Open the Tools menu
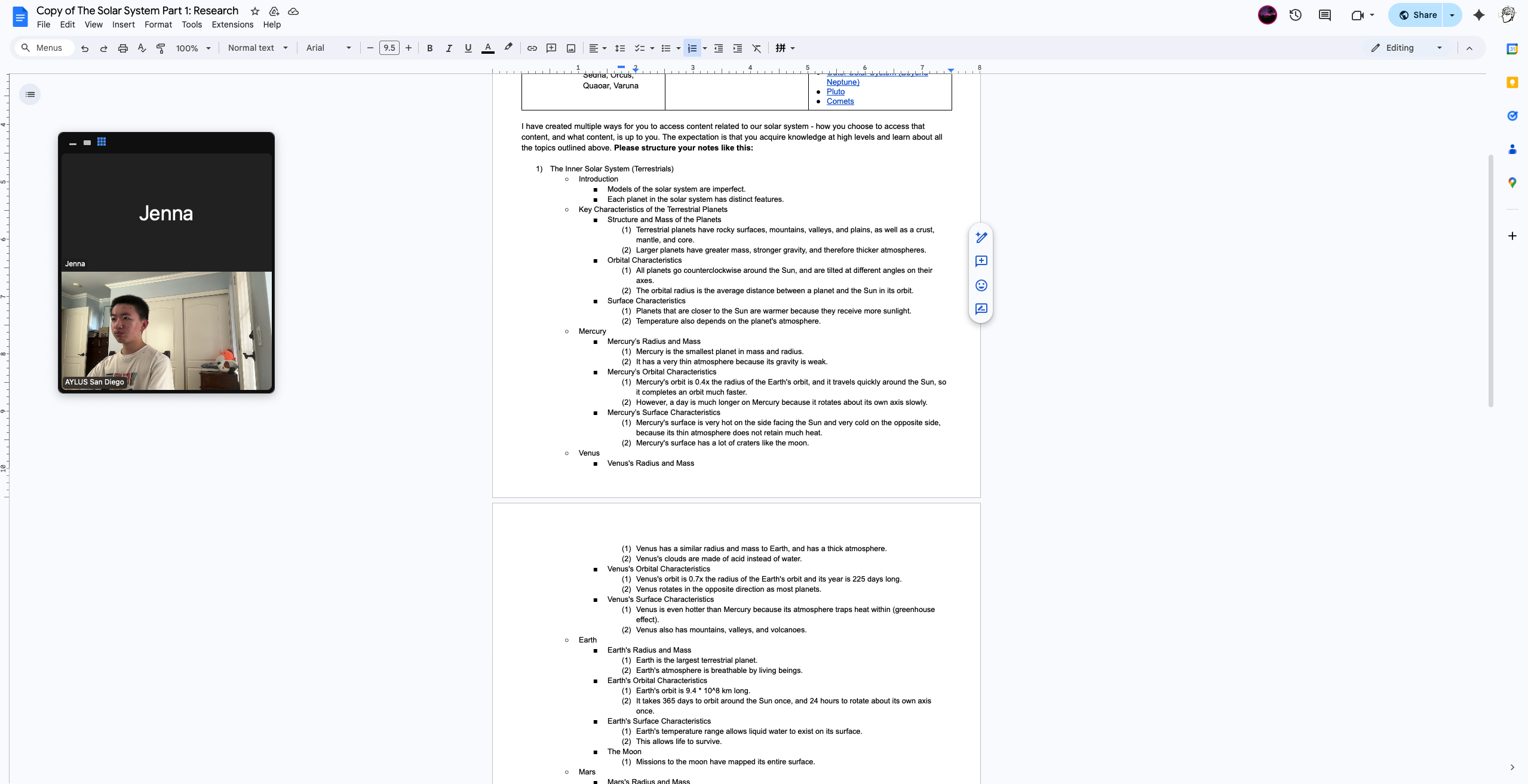1528x784 pixels. [192, 24]
